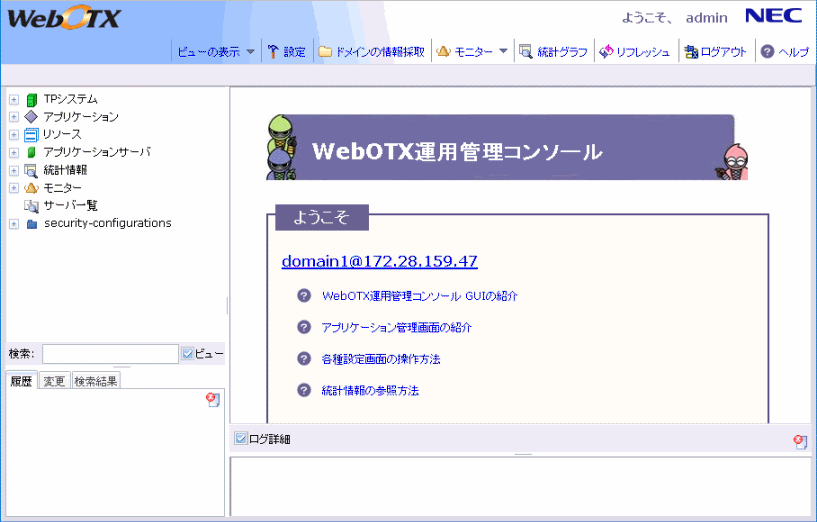Open the モニター dropdown in toolbar

click(503, 52)
